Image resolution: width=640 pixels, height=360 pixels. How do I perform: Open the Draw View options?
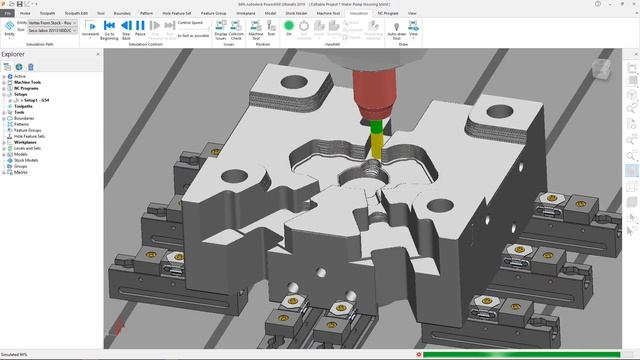tap(413, 29)
